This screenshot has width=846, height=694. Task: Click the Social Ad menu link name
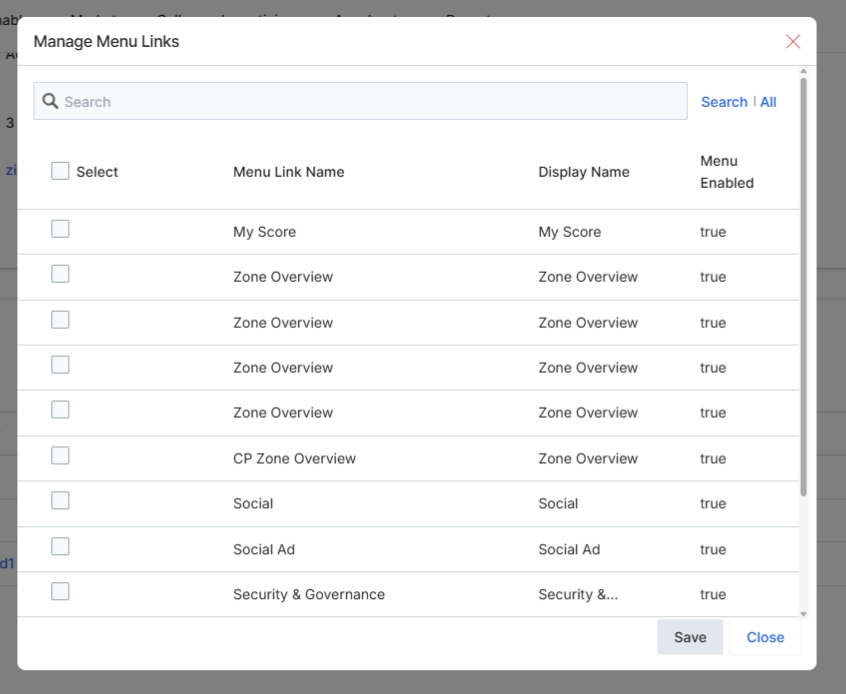(264, 549)
